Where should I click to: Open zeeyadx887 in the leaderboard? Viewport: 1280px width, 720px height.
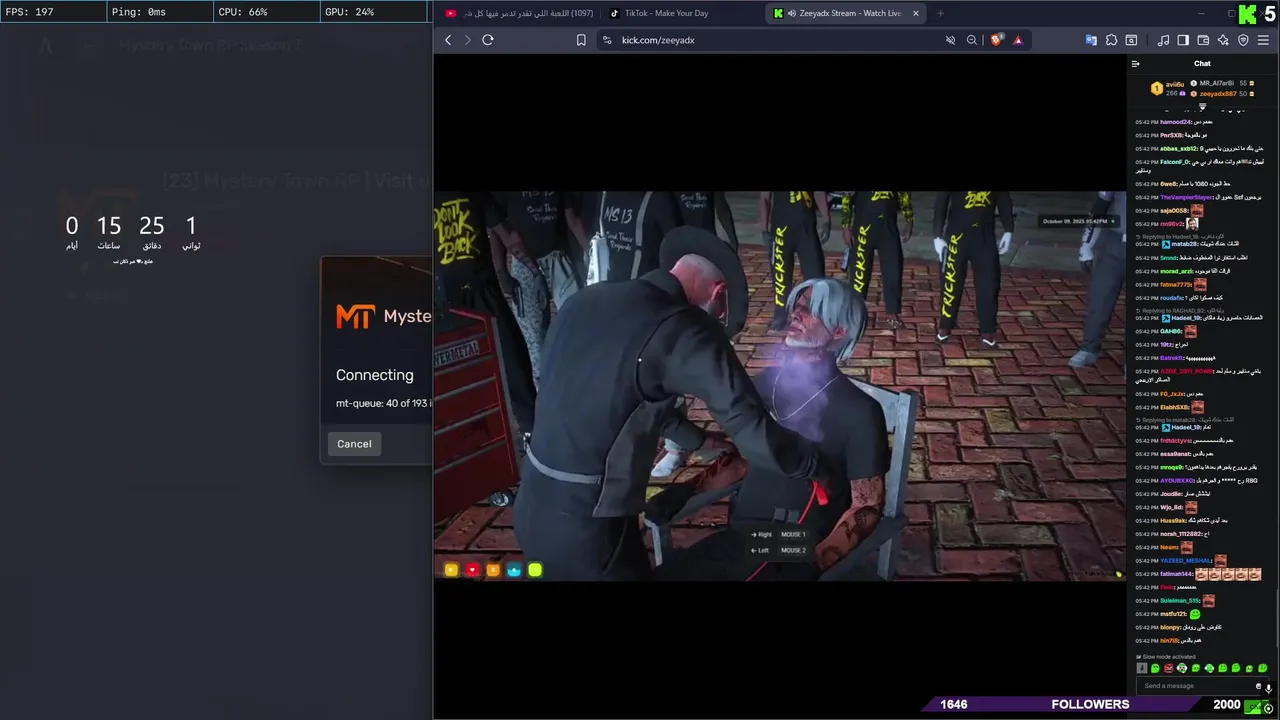pyautogui.click(x=1218, y=93)
